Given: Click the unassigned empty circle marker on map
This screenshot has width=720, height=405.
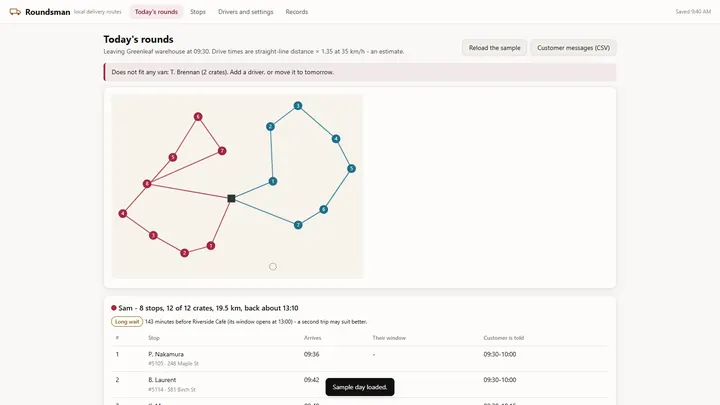Looking at the screenshot, I should 273,266.
